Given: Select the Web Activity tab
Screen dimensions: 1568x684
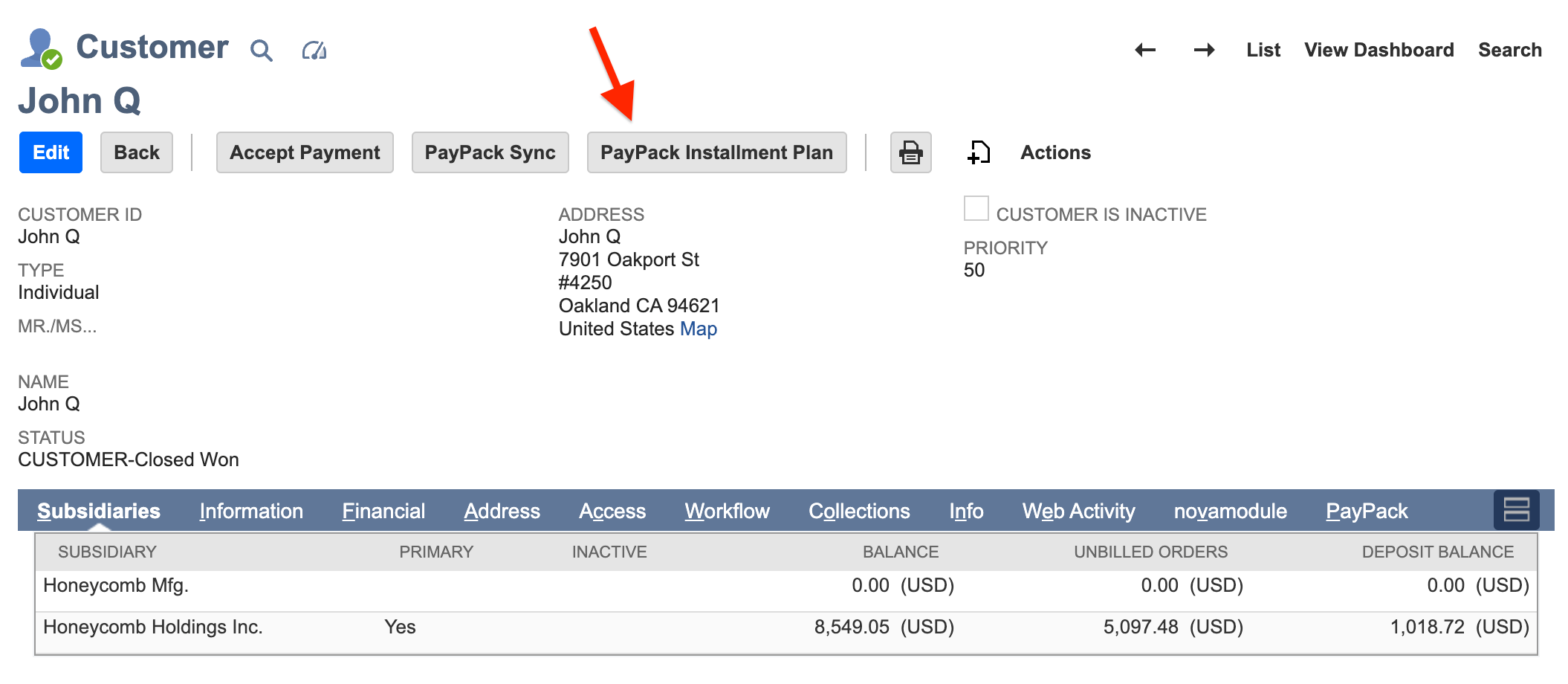Looking at the screenshot, I should 1078,511.
